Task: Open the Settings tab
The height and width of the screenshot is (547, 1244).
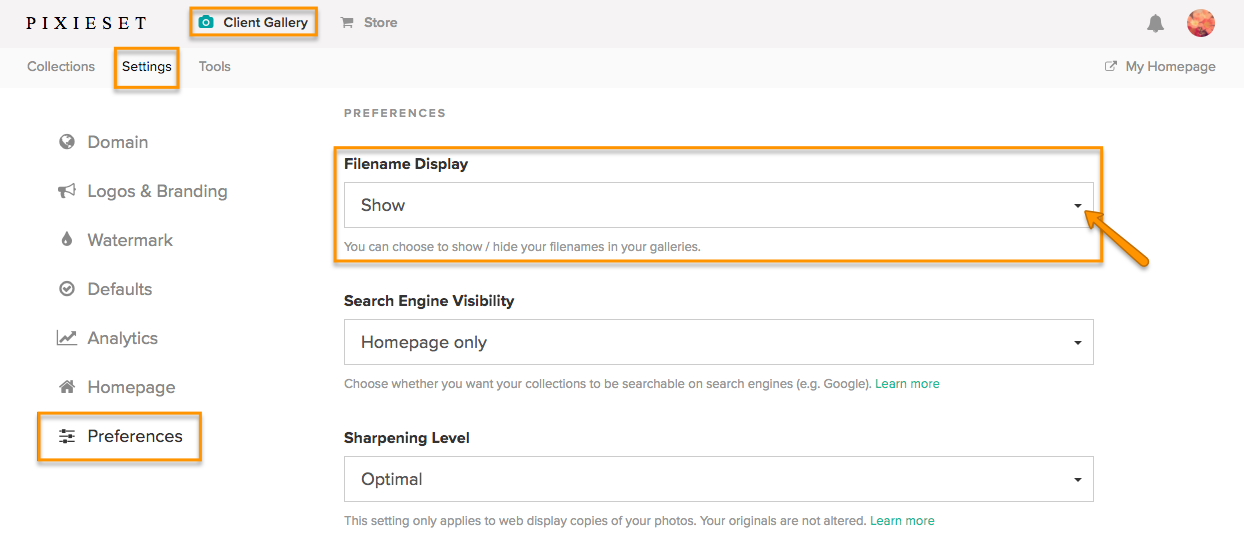Action: click(147, 67)
